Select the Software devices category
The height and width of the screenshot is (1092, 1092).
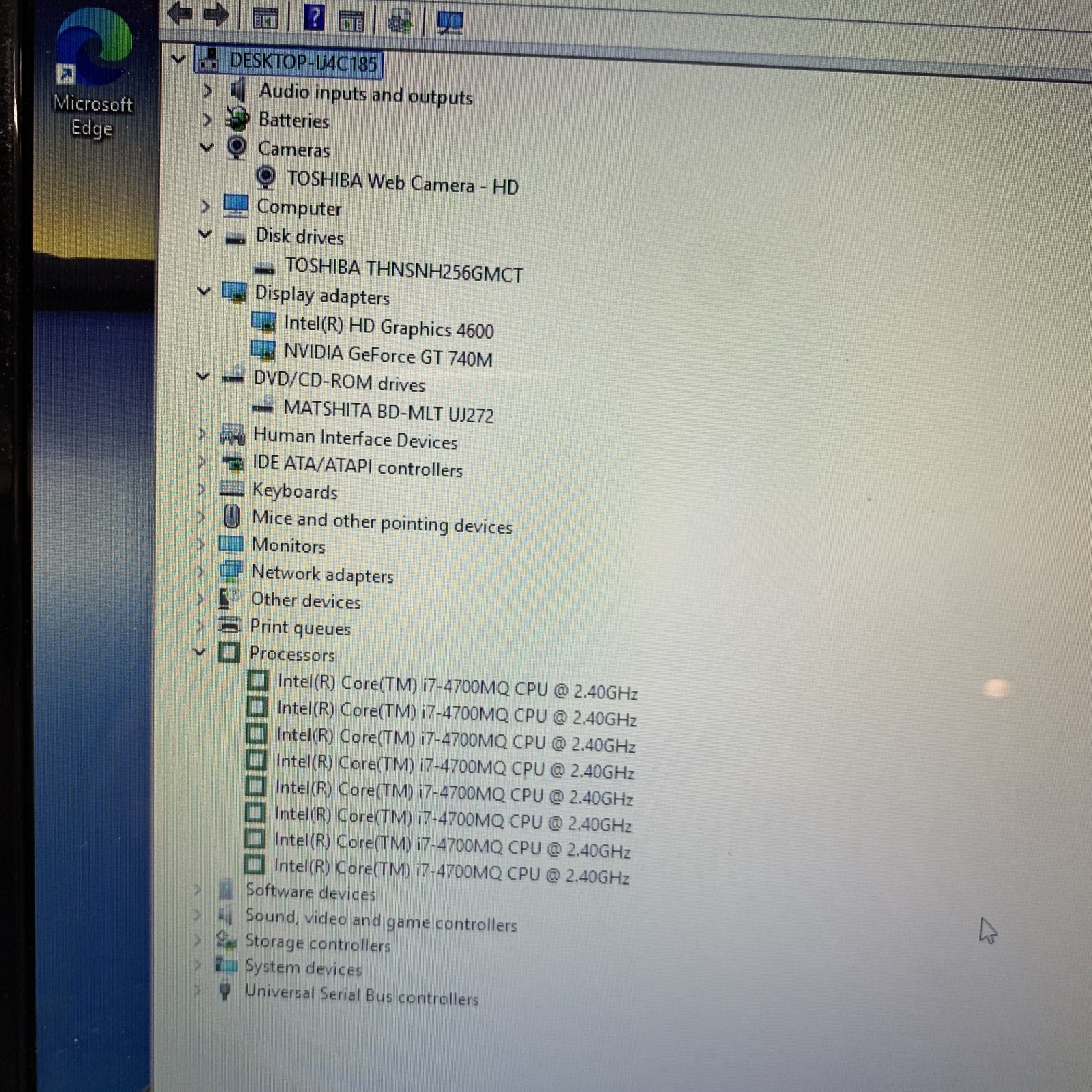(x=311, y=891)
